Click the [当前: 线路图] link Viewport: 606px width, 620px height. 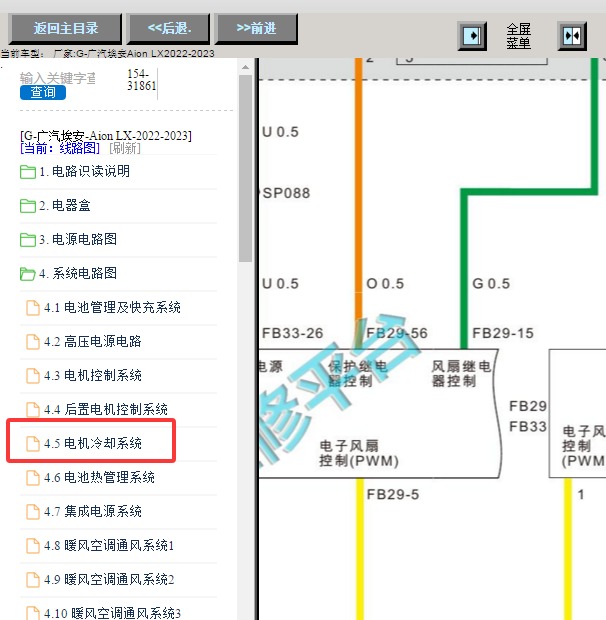(x=60, y=148)
